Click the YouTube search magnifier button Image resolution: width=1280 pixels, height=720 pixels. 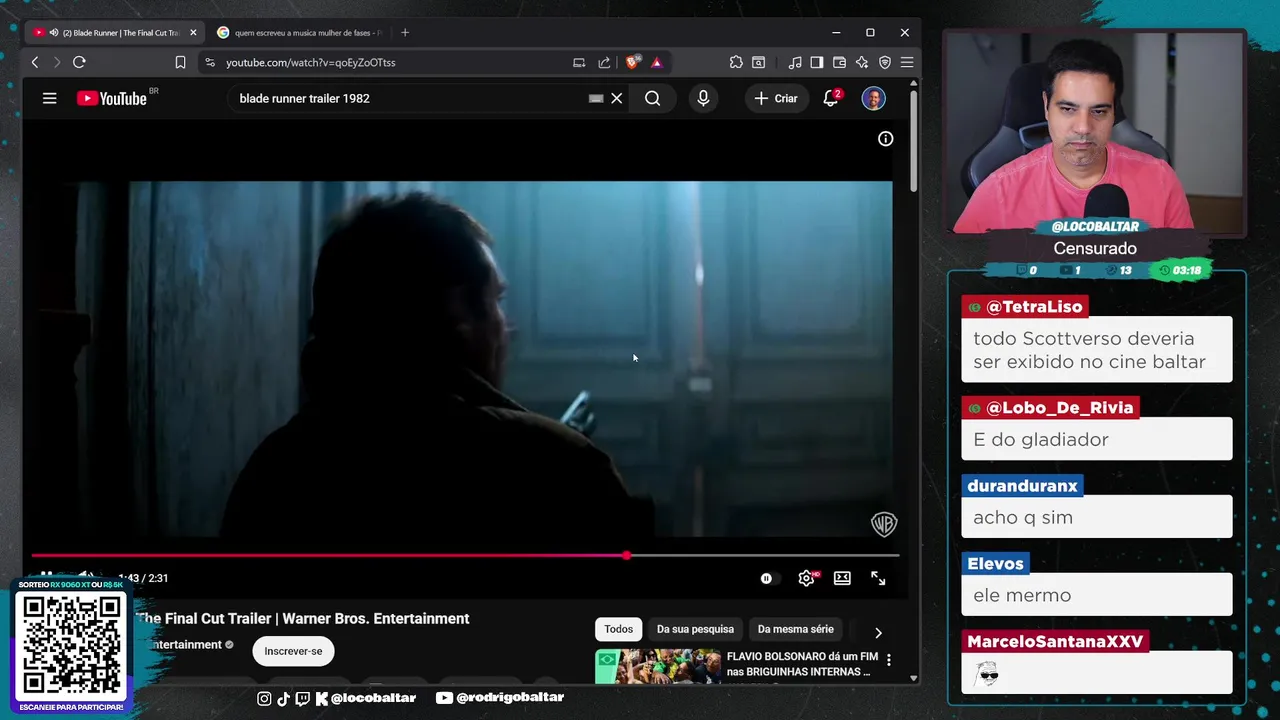click(652, 98)
